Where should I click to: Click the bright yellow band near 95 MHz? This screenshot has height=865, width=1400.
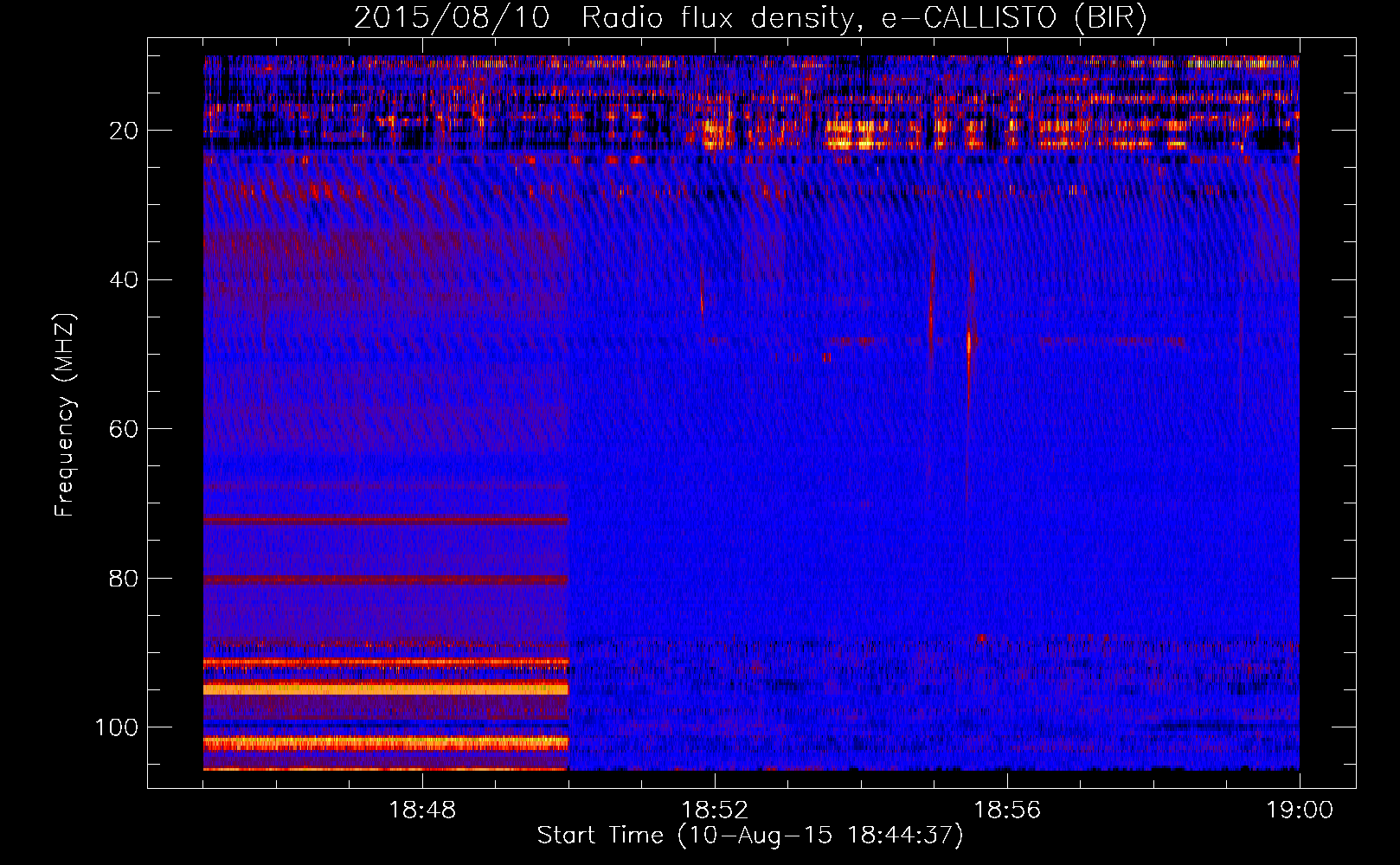pos(385,689)
